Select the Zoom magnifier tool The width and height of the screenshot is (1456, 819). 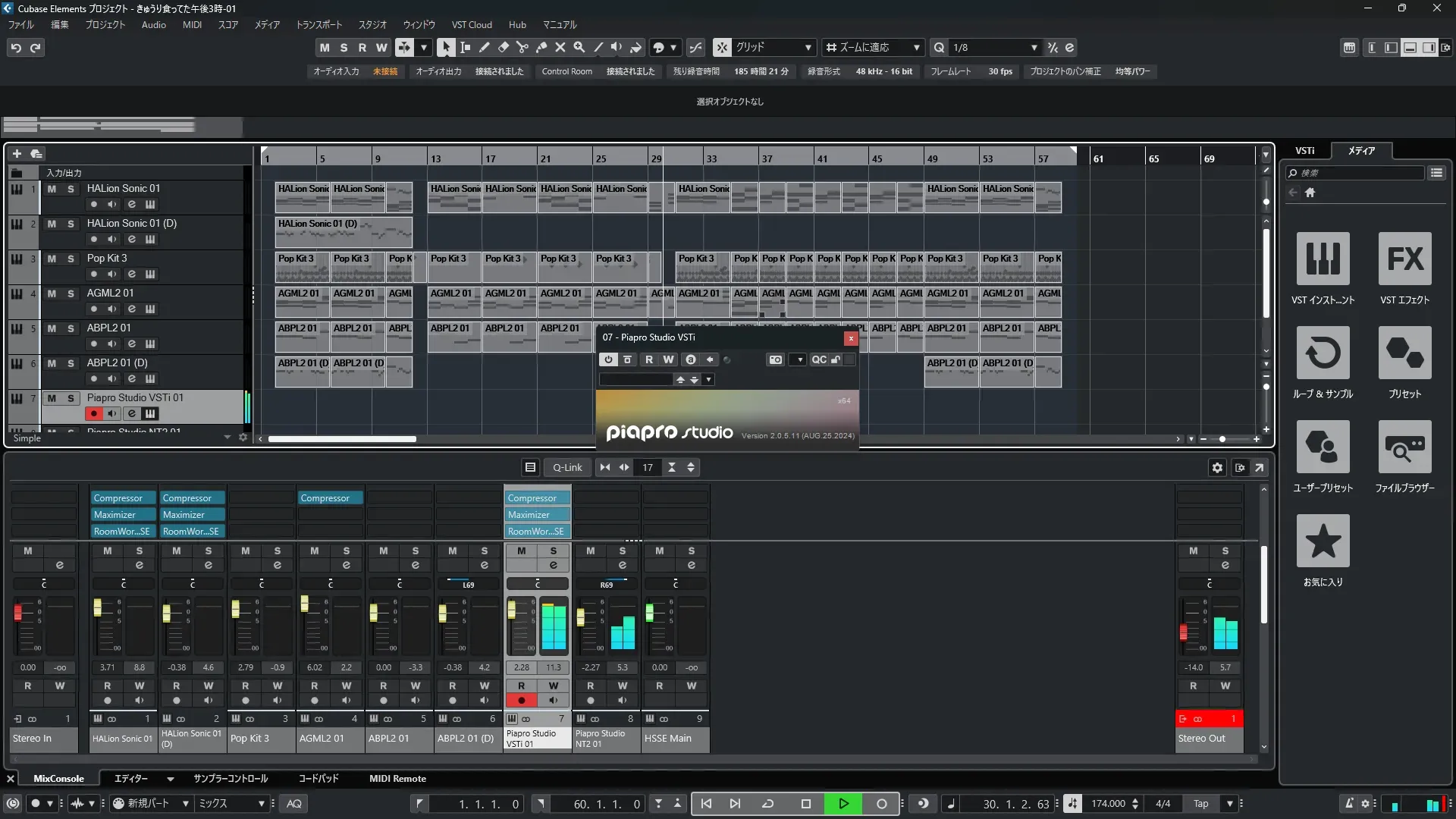point(579,47)
